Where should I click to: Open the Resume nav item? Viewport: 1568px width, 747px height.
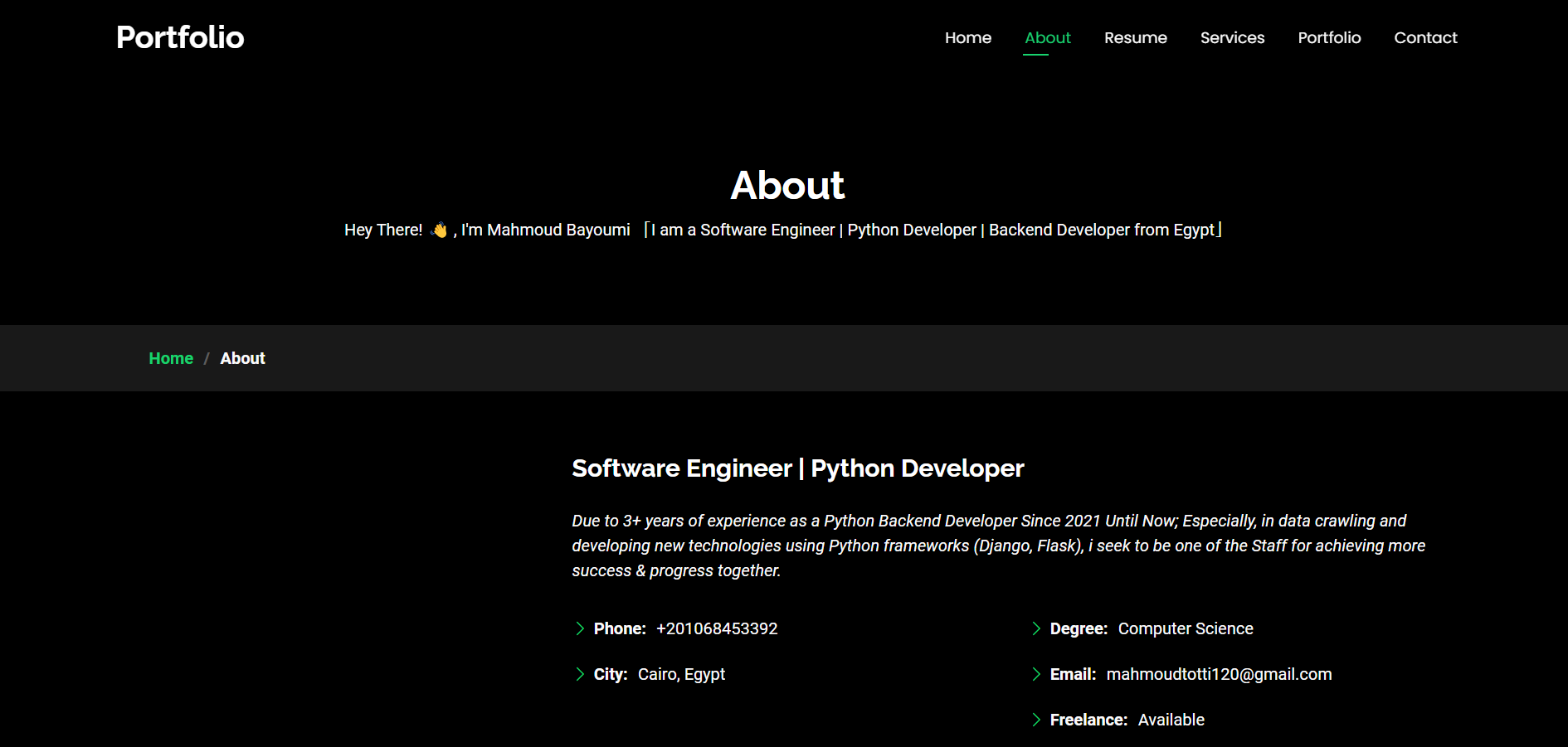[1136, 38]
